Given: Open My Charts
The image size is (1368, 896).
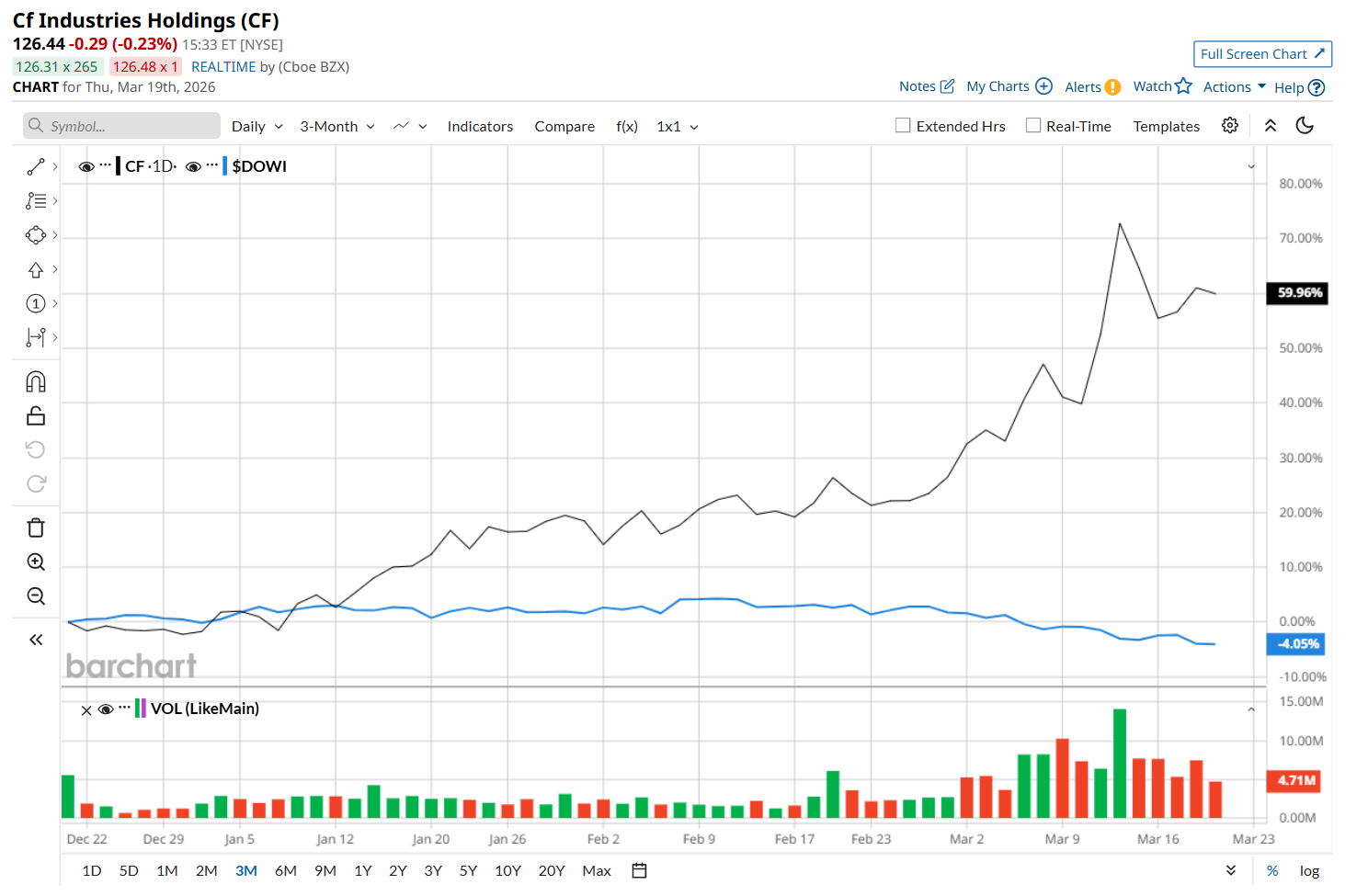Looking at the screenshot, I should tap(1009, 86).
